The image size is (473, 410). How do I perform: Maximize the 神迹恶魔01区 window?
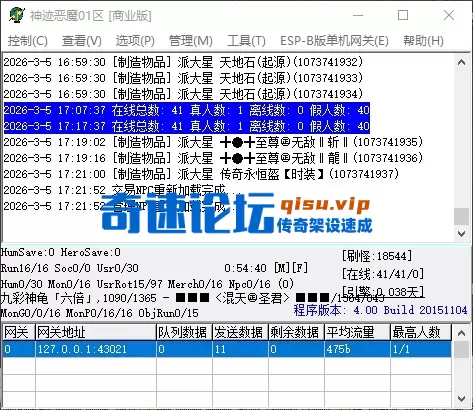point(403,15)
